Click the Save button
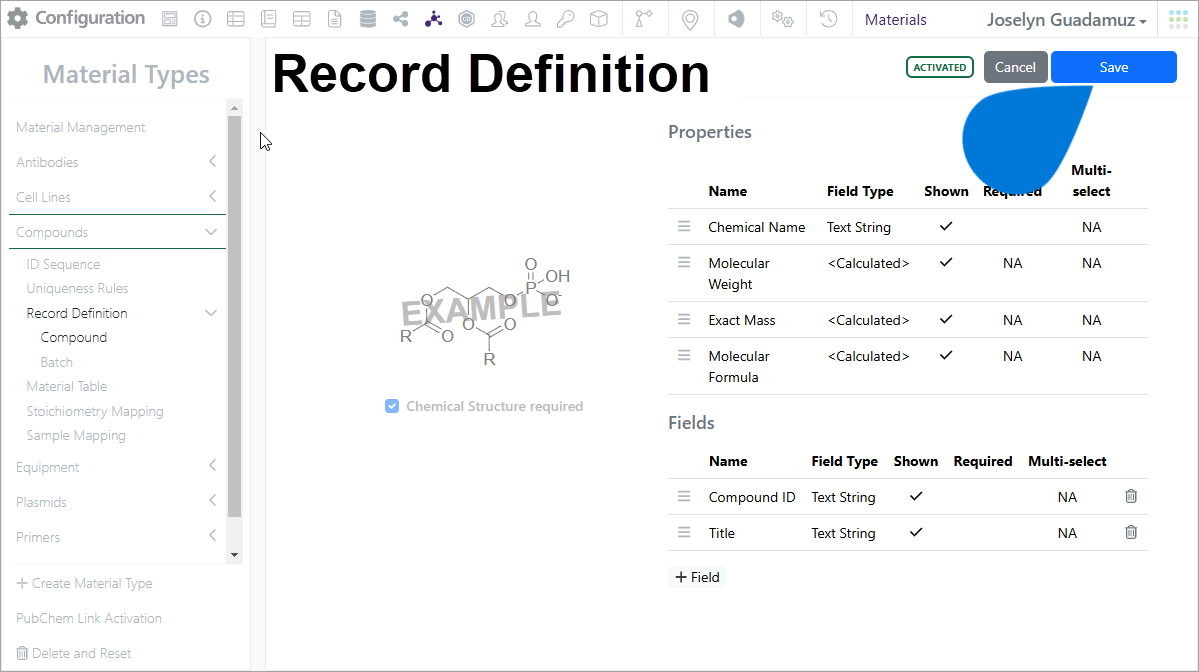 coord(1113,67)
